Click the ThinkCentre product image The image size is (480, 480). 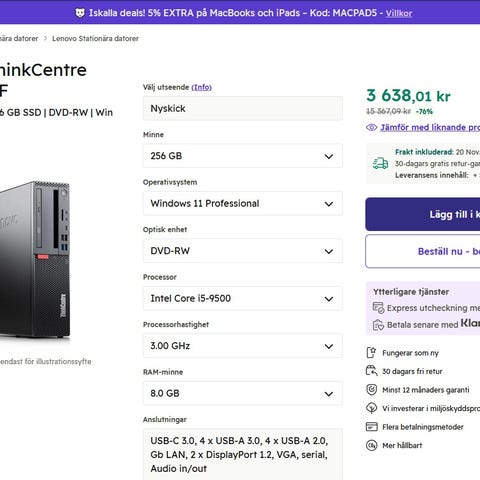coord(35,259)
